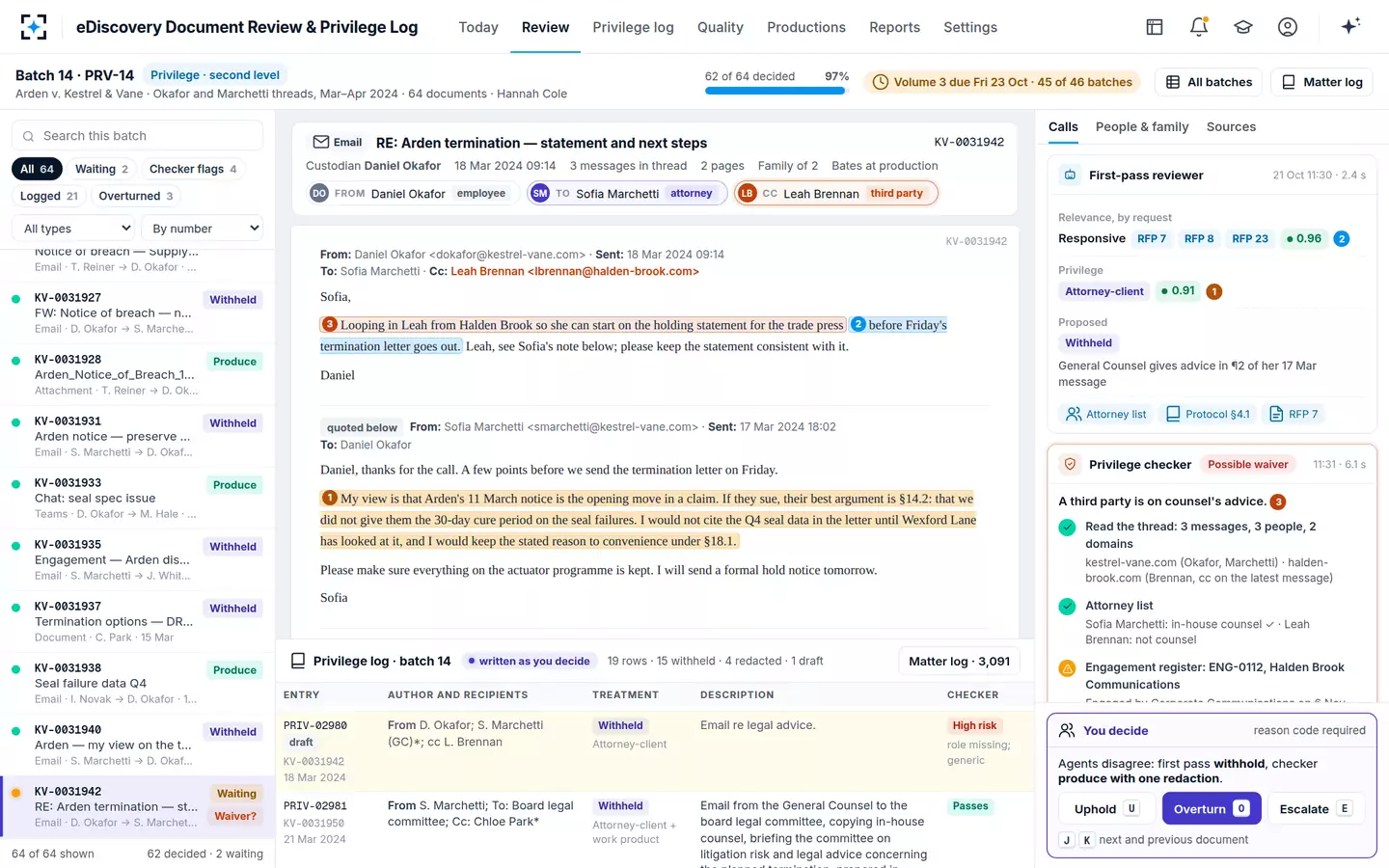This screenshot has height=868, width=1389.
Task: Toggle the 'Waiting 2' filter chip
Action: (x=101, y=169)
